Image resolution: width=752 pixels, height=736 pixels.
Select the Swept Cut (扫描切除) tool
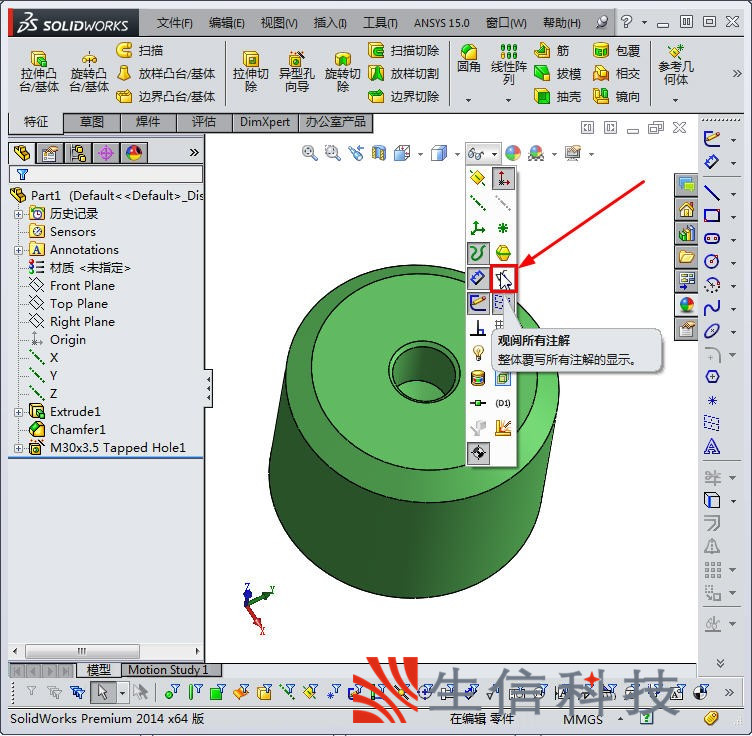click(403, 50)
